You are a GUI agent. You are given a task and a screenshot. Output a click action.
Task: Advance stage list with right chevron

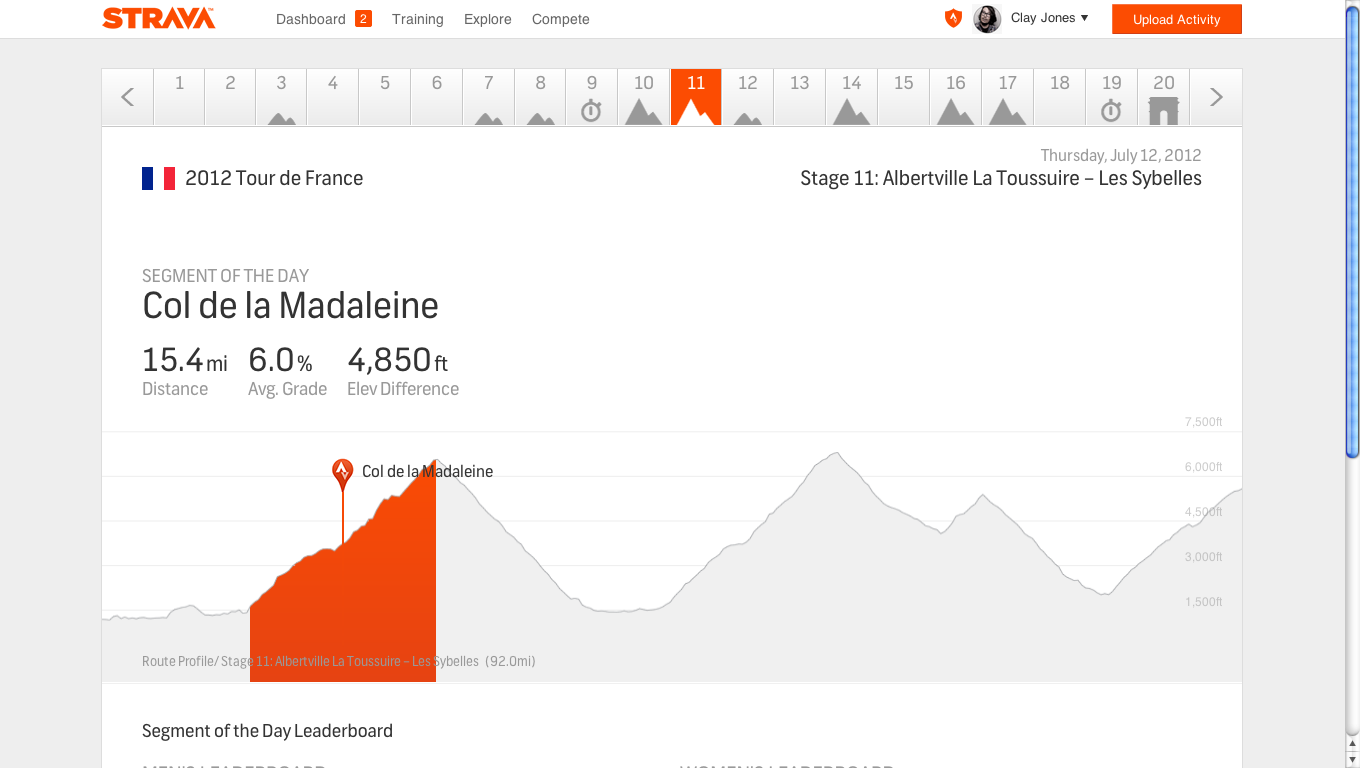[x=1216, y=97]
